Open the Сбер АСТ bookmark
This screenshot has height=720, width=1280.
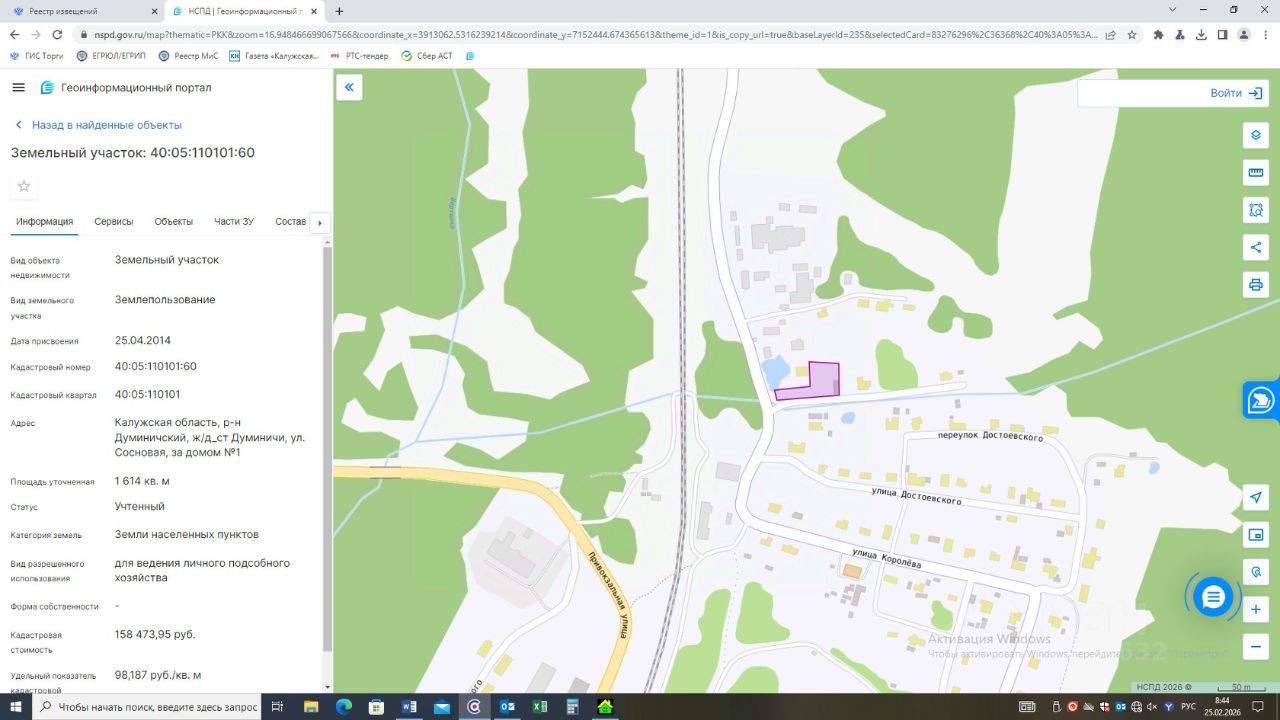tap(427, 56)
